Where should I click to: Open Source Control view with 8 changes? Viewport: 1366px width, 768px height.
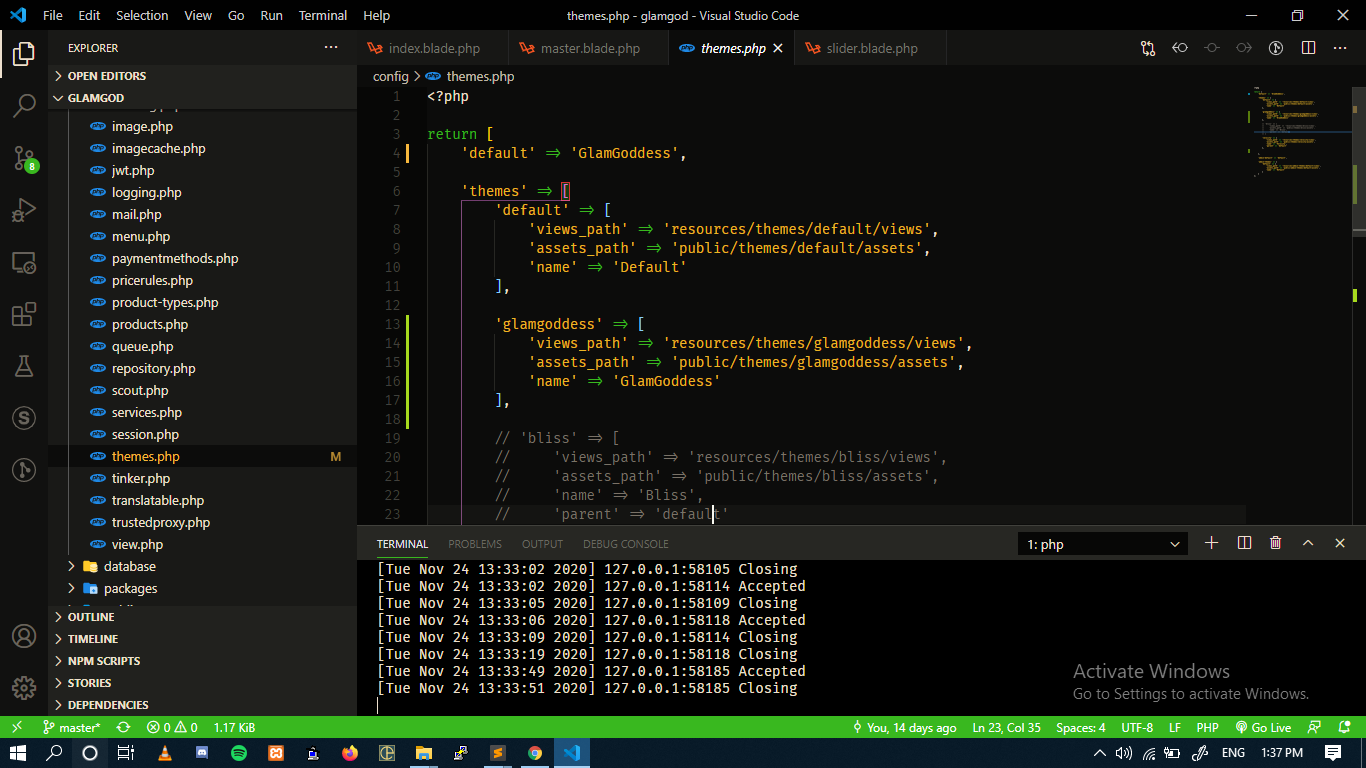pos(24,159)
